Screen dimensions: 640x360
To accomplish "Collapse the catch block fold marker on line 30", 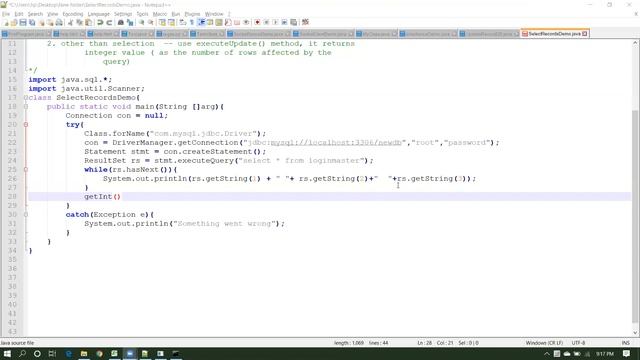I will click(26, 215).
